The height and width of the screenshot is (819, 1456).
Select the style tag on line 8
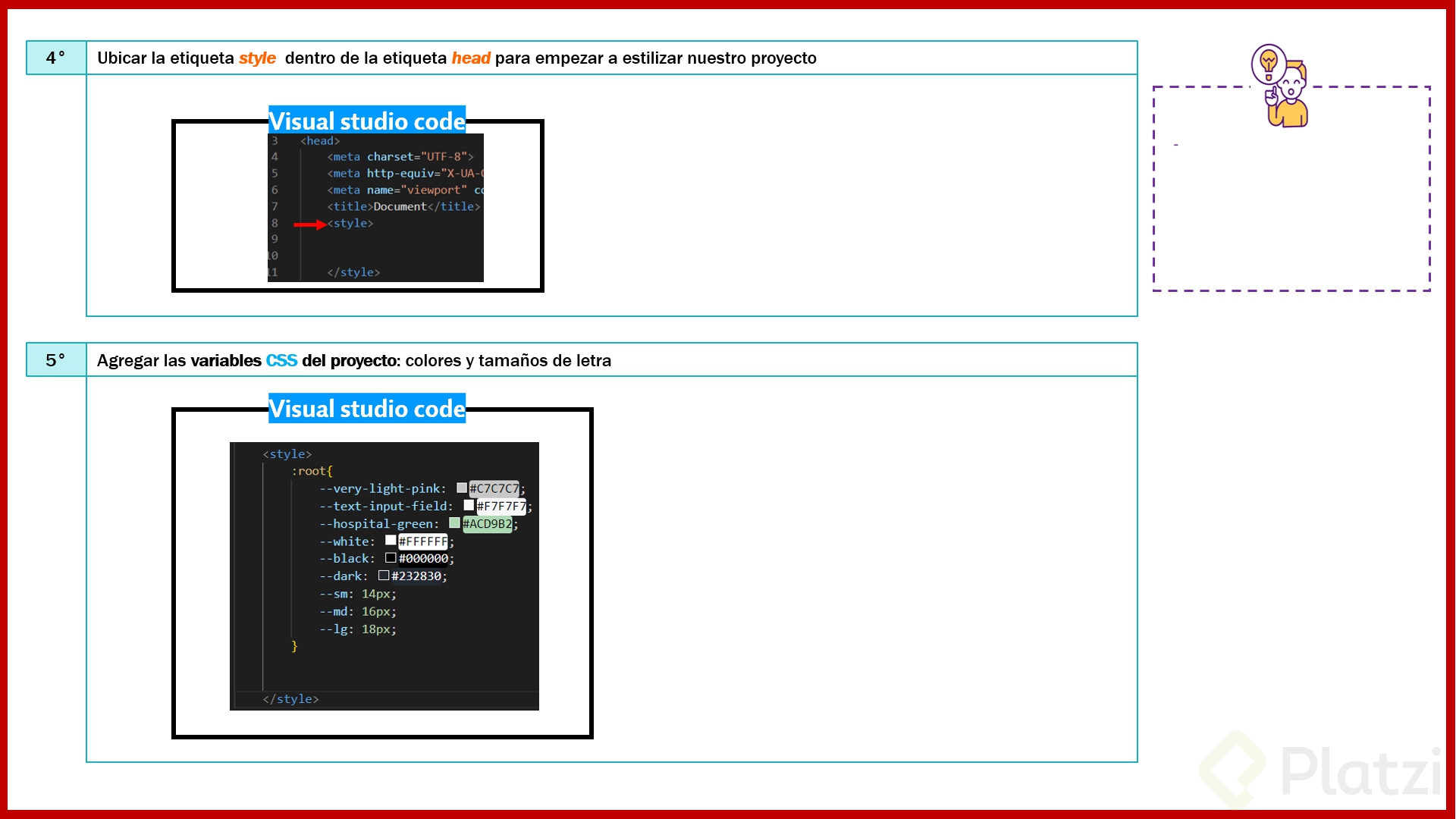click(x=350, y=223)
